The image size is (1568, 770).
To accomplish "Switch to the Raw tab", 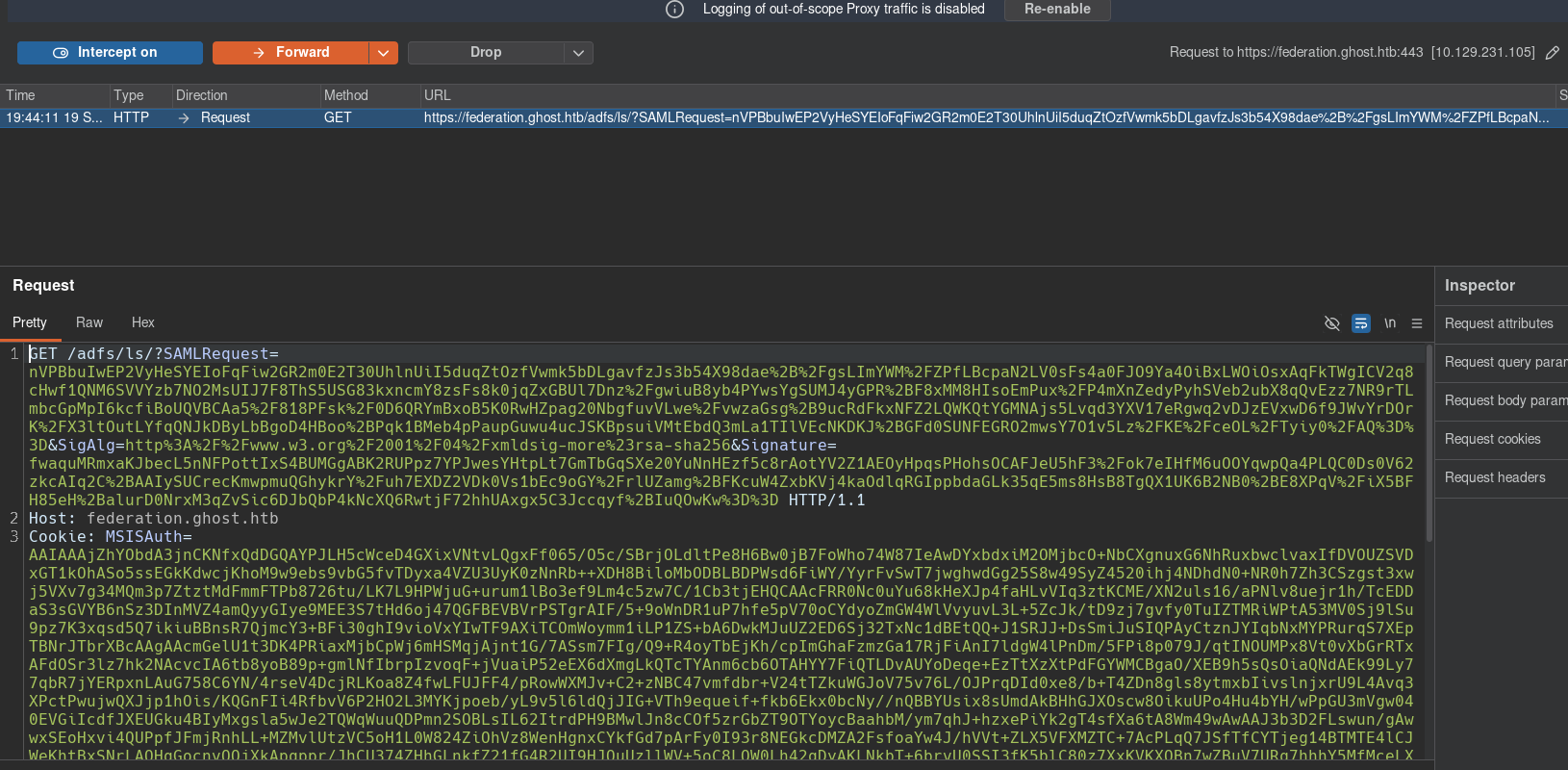I will point(89,322).
